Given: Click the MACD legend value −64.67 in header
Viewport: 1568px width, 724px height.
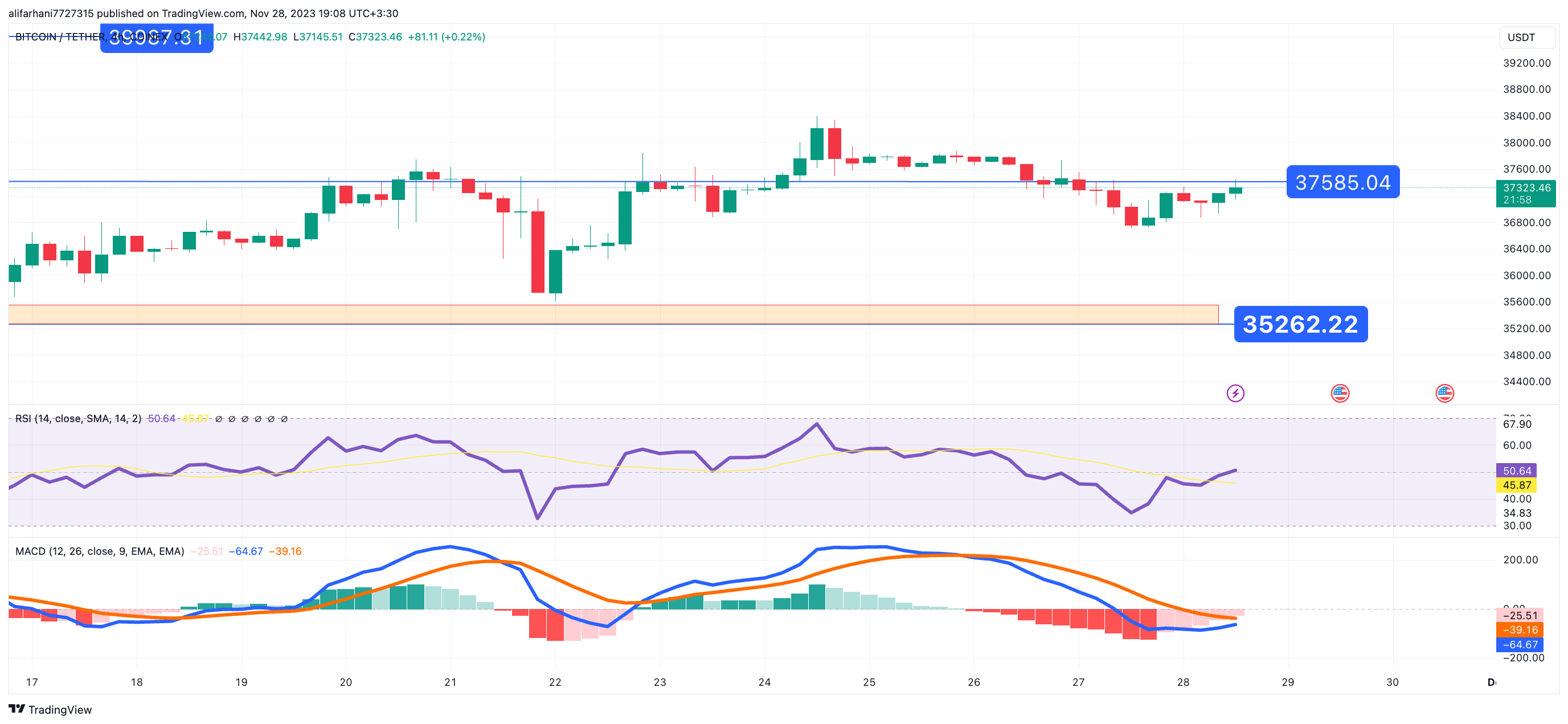Looking at the screenshot, I should pyautogui.click(x=246, y=551).
